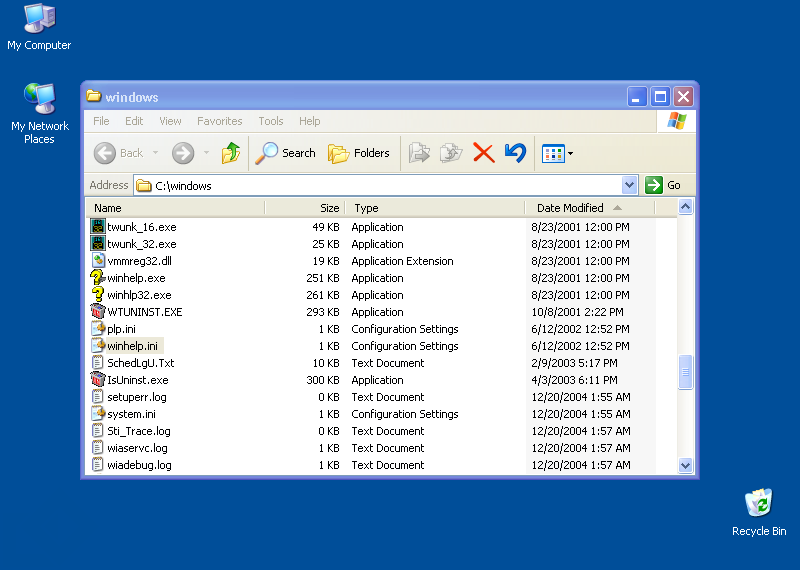Click the windows folder title bar icon
Screen dimensions: 800x570
coord(93,96)
